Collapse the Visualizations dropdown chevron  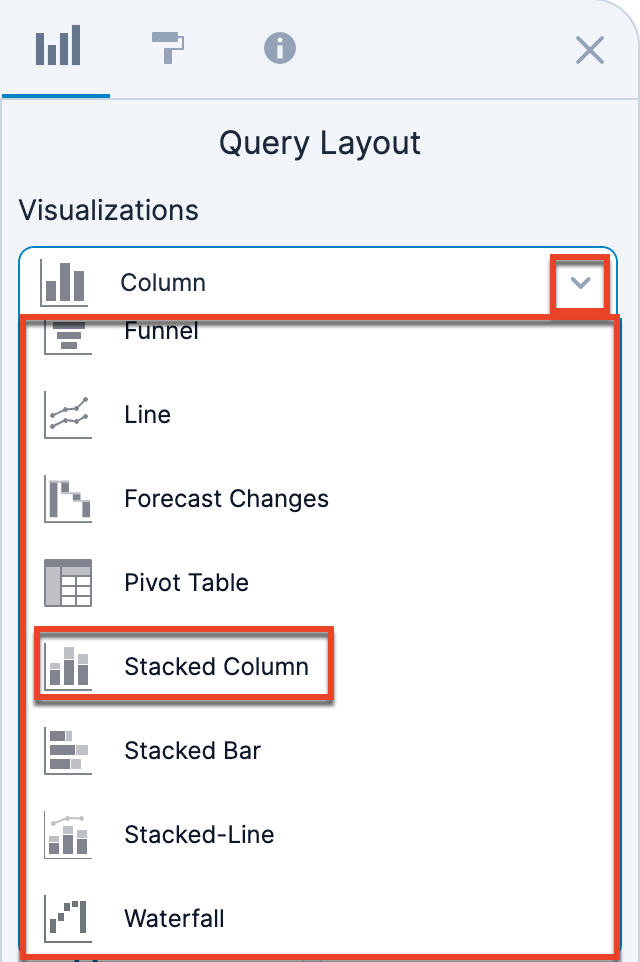pos(580,284)
